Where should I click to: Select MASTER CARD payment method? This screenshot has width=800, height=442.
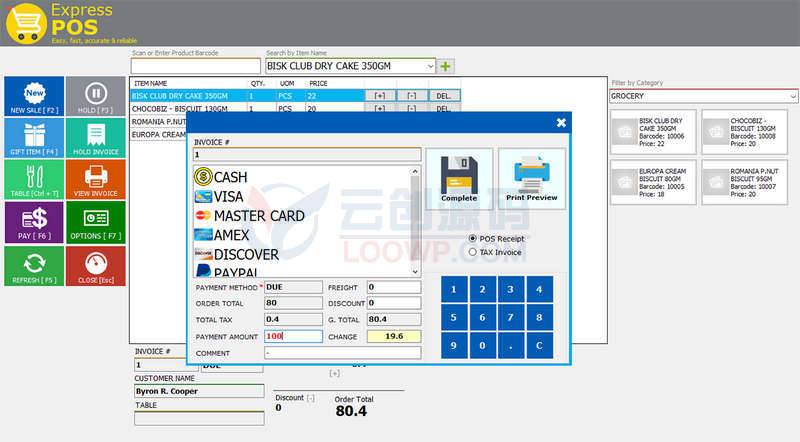249,216
